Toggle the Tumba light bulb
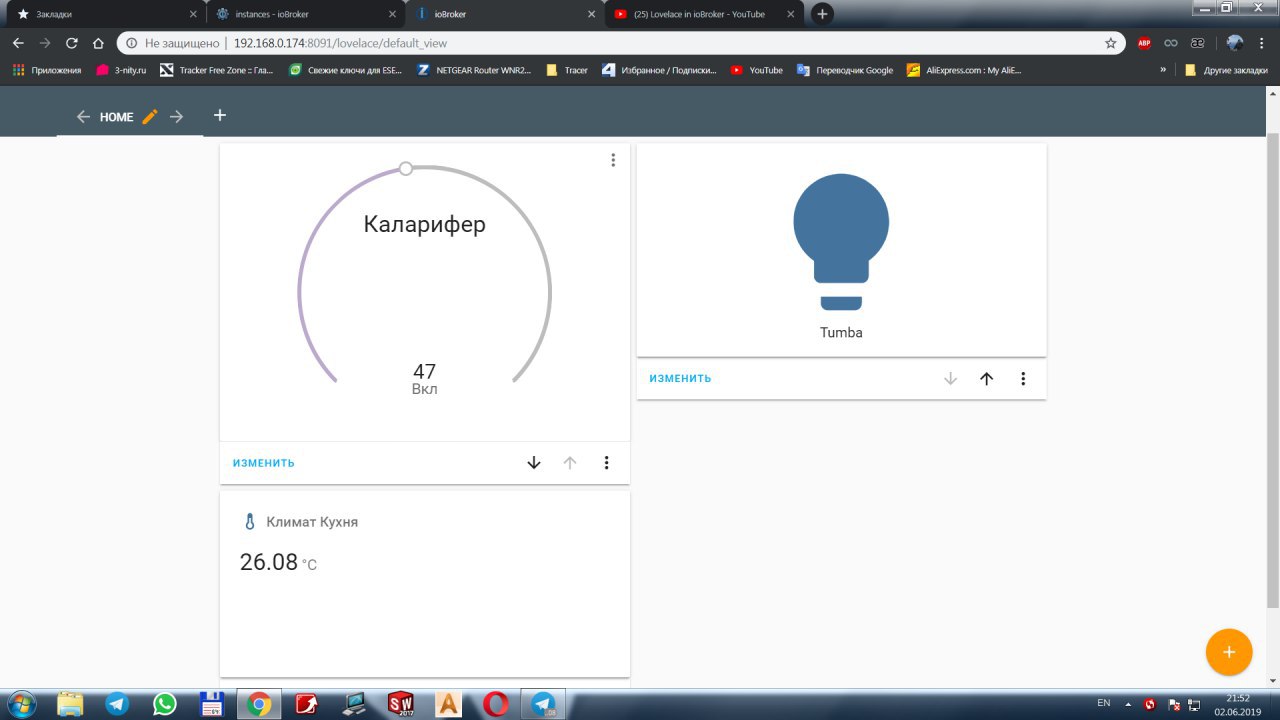1280x720 pixels. coord(841,241)
